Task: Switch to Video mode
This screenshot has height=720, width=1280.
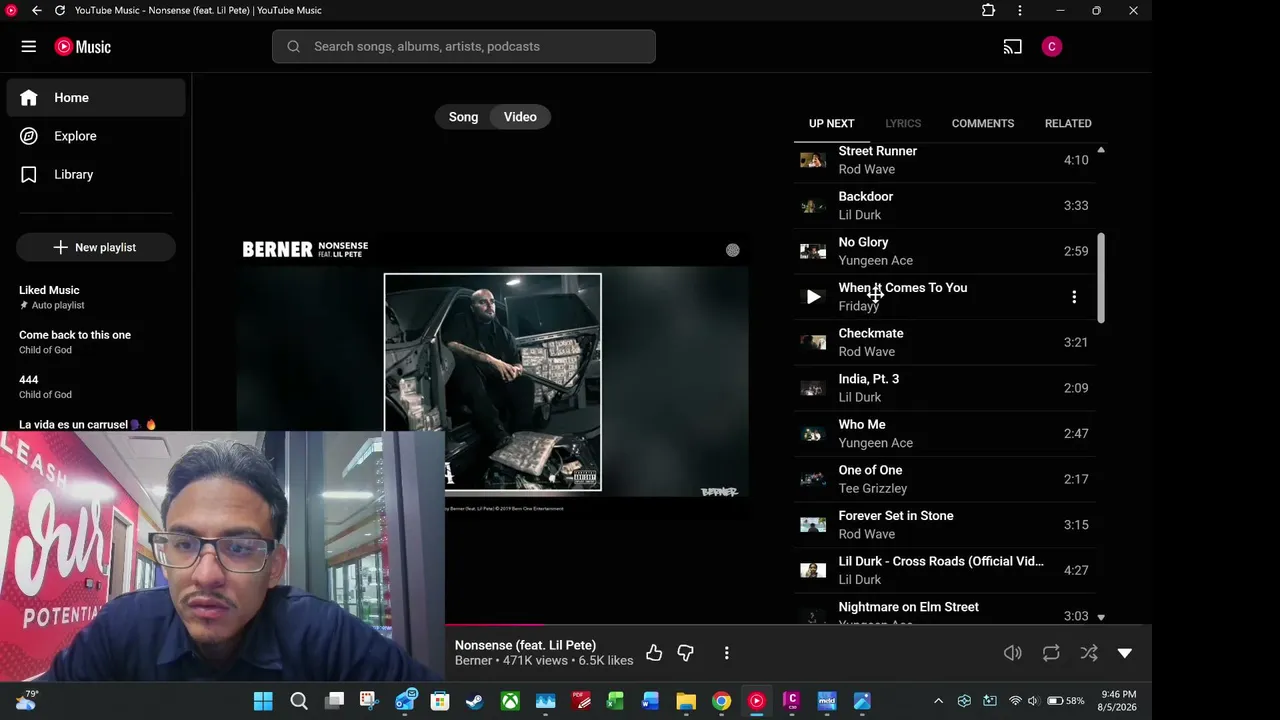Action: 520,117
